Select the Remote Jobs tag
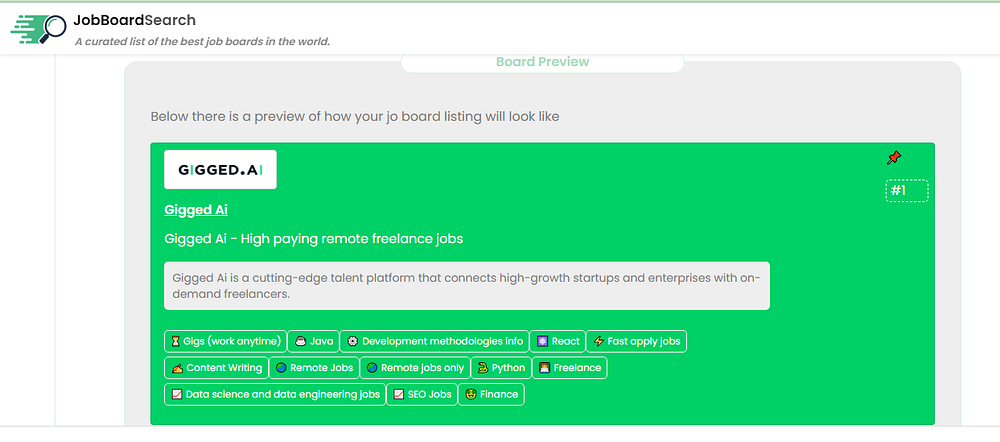Screen dimensions: 1000x442 click(314, 367)
